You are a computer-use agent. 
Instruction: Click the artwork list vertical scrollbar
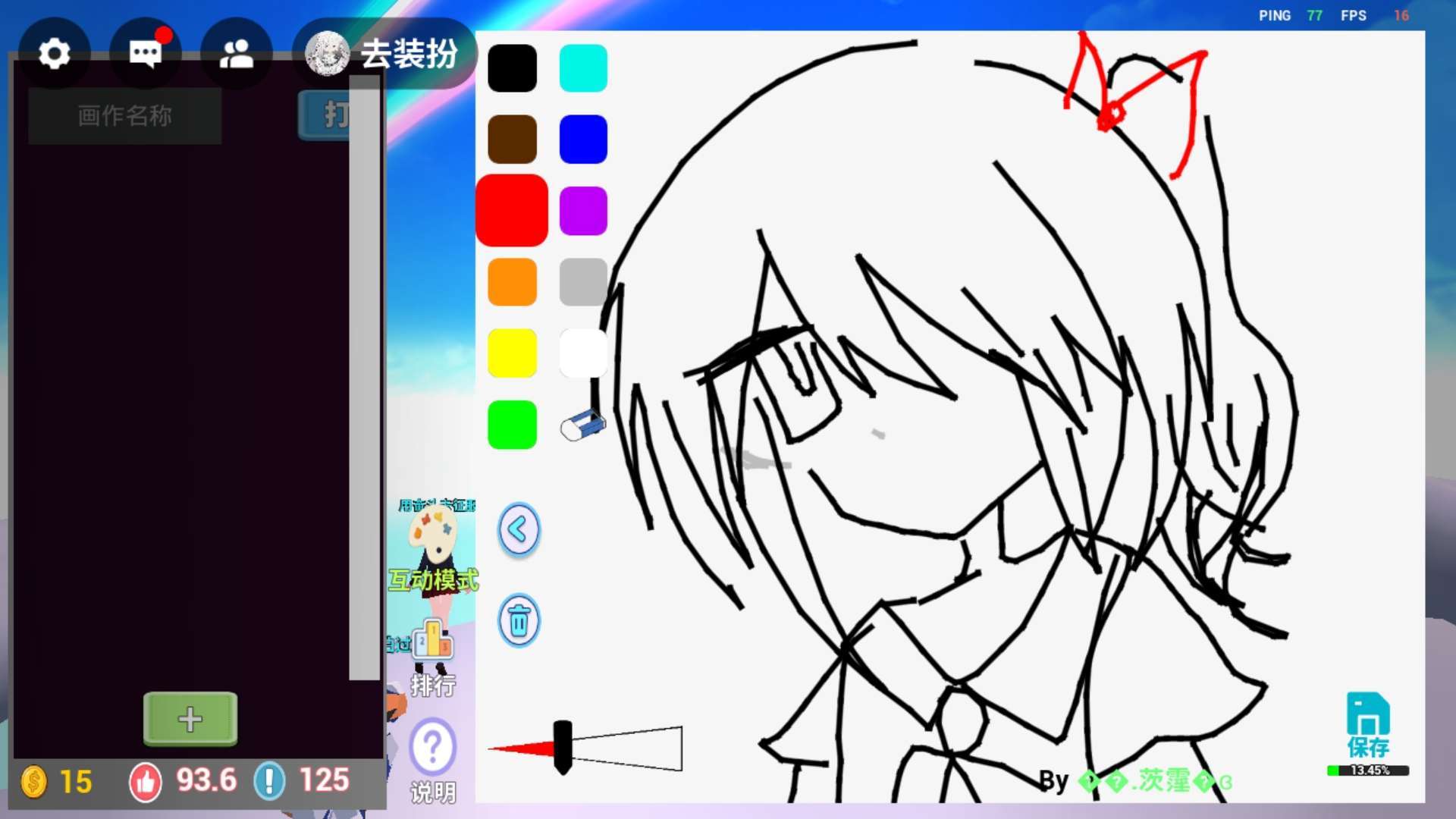click(x=364, y=379)
